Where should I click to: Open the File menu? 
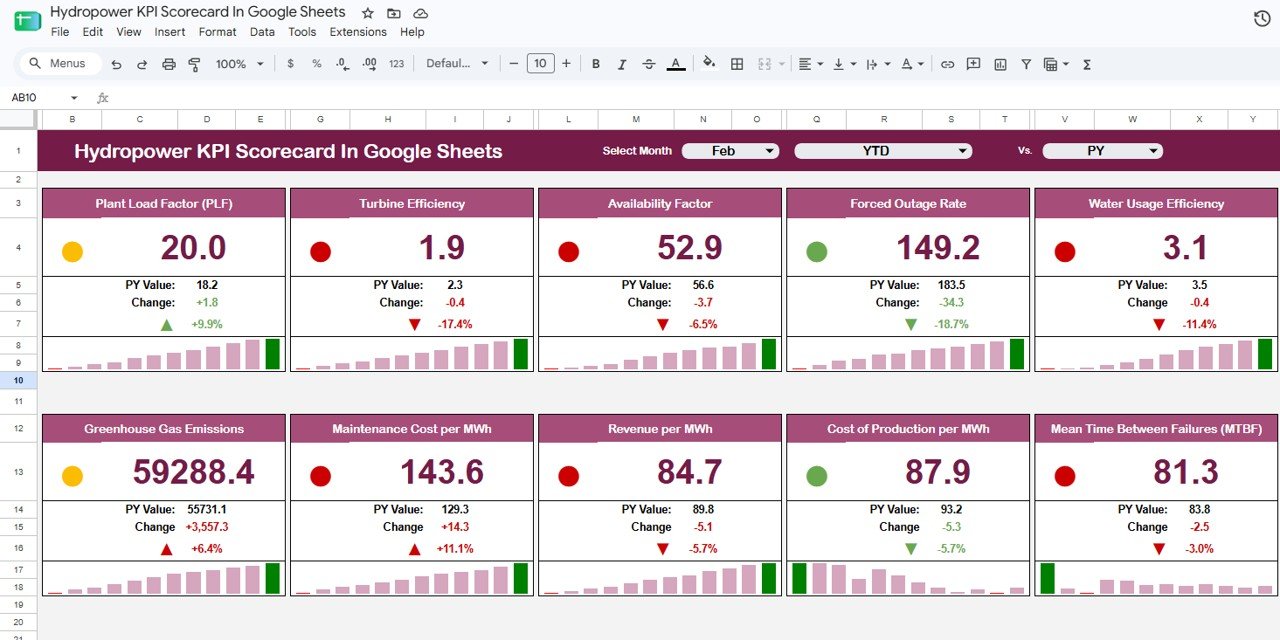click(x=60, y=32)
